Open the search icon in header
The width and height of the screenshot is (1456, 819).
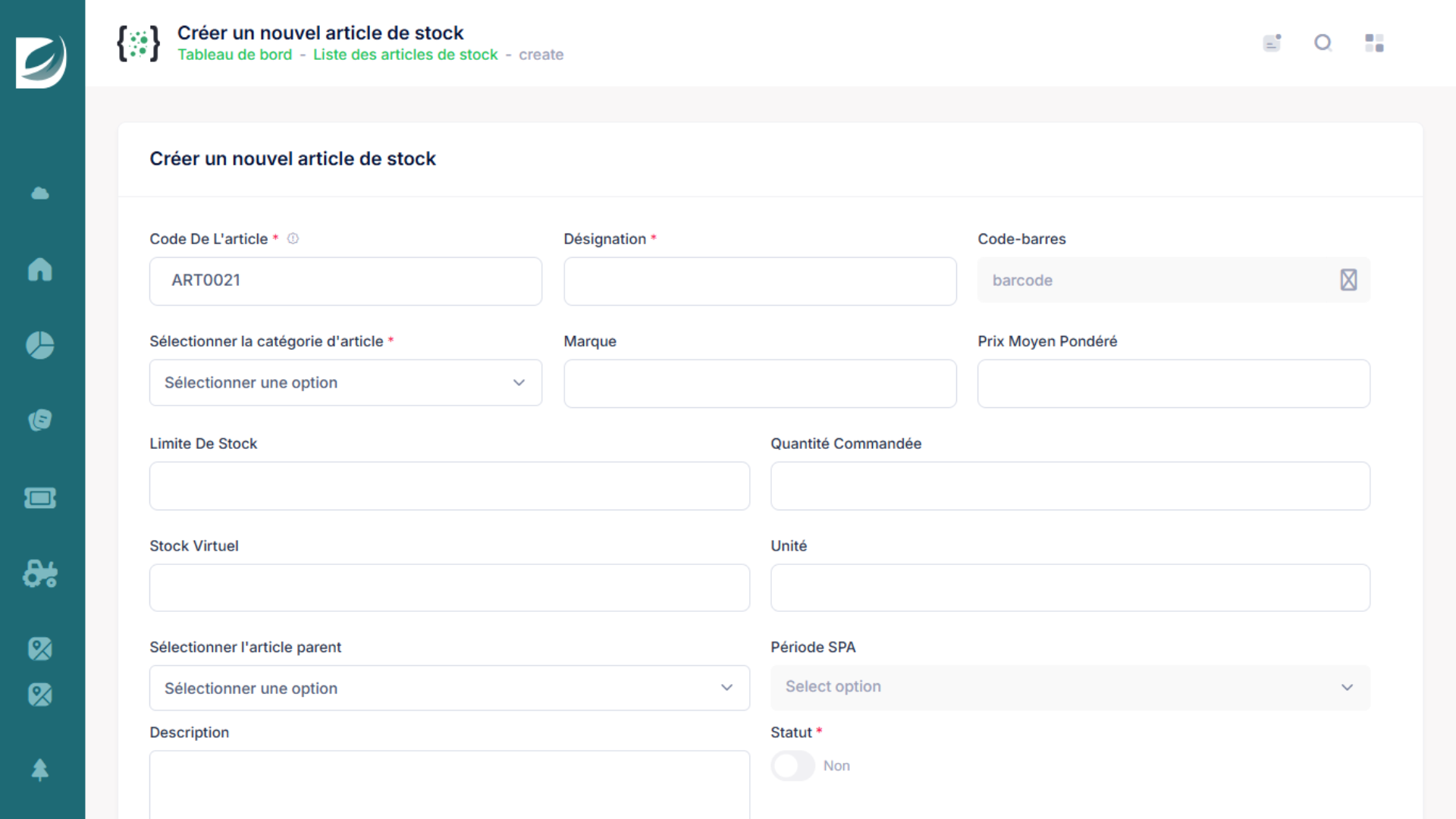(1323, 43)
